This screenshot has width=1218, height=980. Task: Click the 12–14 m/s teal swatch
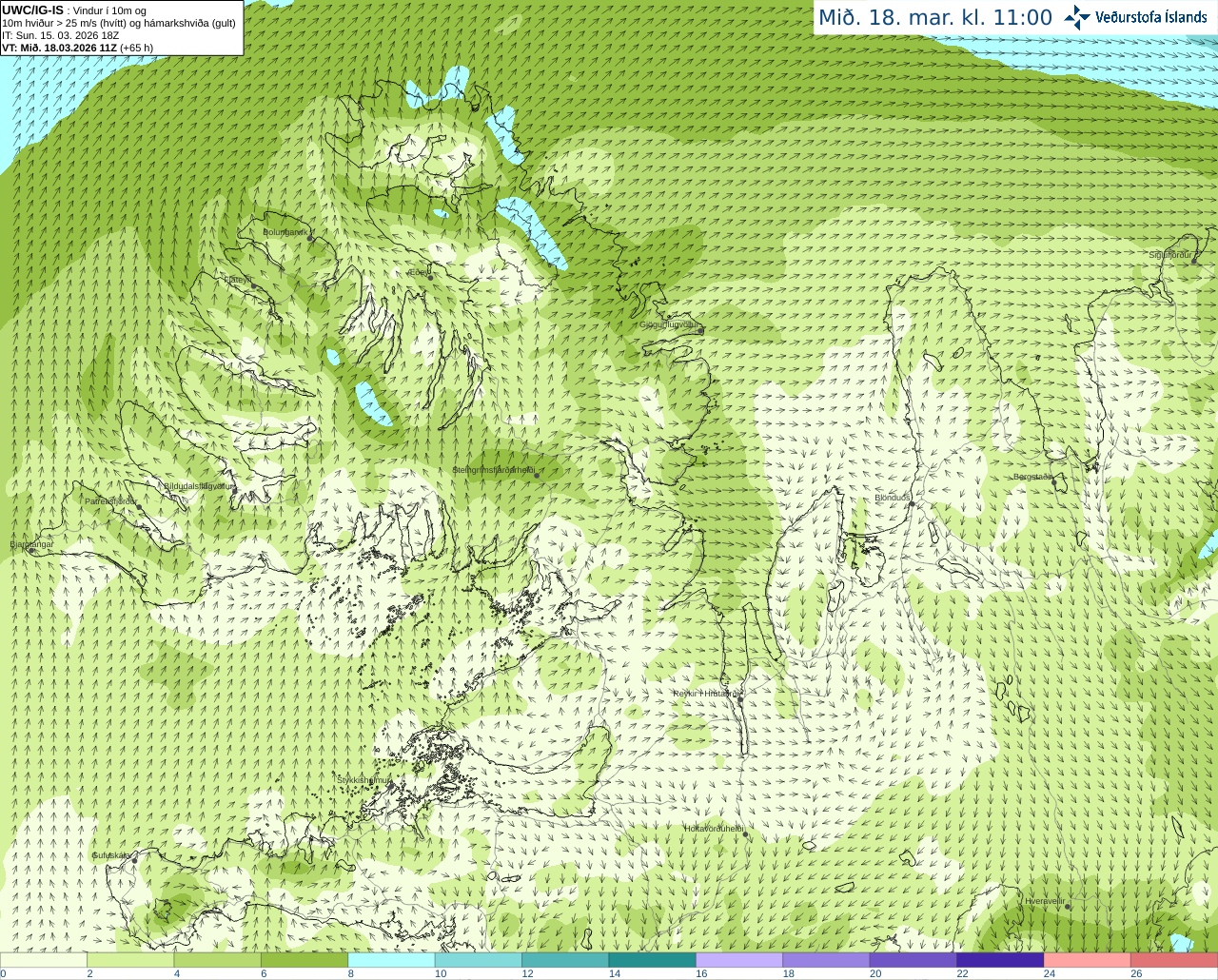[565, 960]
